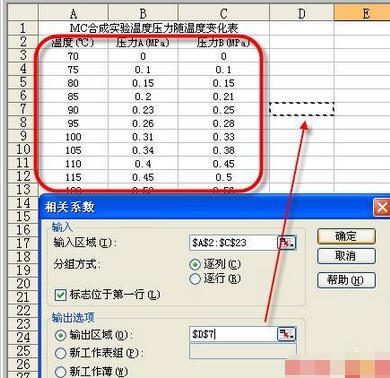Click the 确定 button
Viewport: 390px width, 378px height.
pyautogui.click(x=346, y=236)
